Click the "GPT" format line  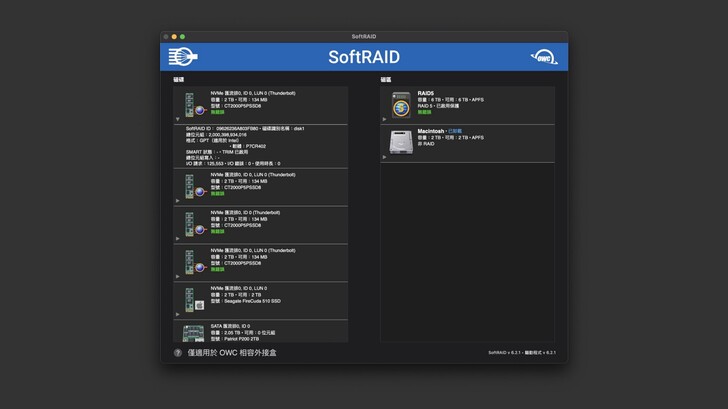click(212, 140)
